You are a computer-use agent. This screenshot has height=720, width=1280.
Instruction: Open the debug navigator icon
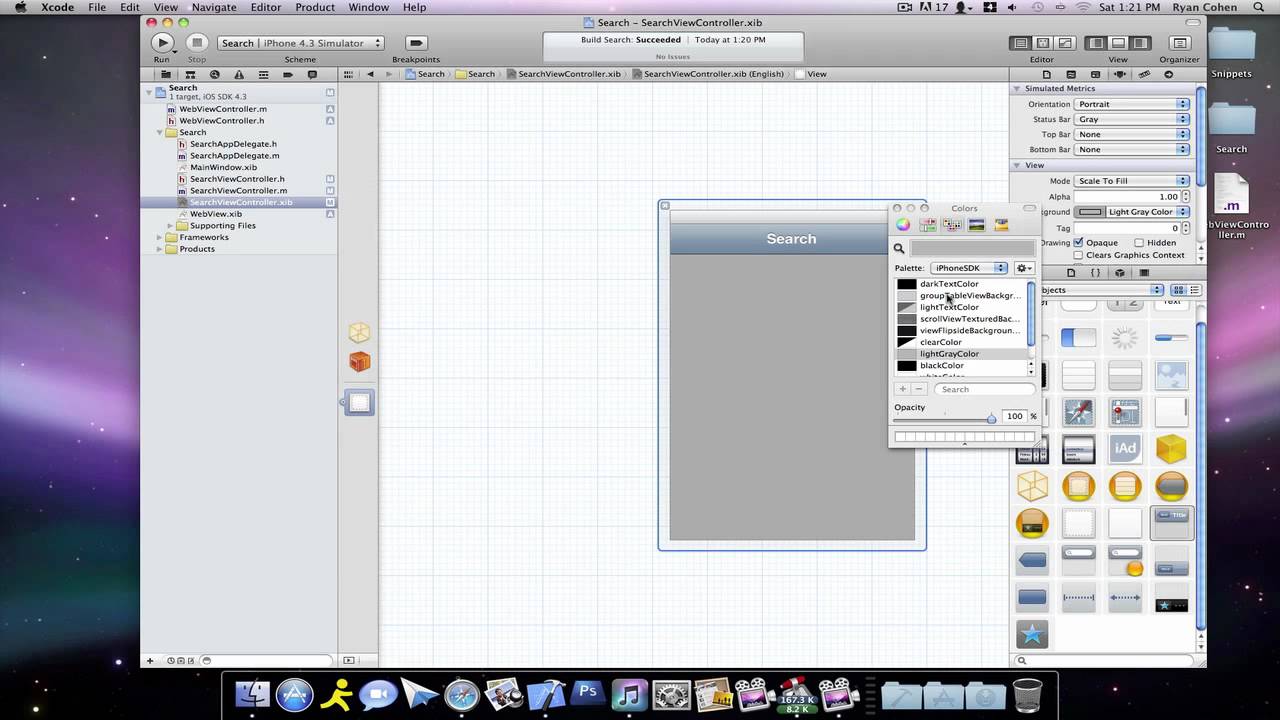(263, 75)
